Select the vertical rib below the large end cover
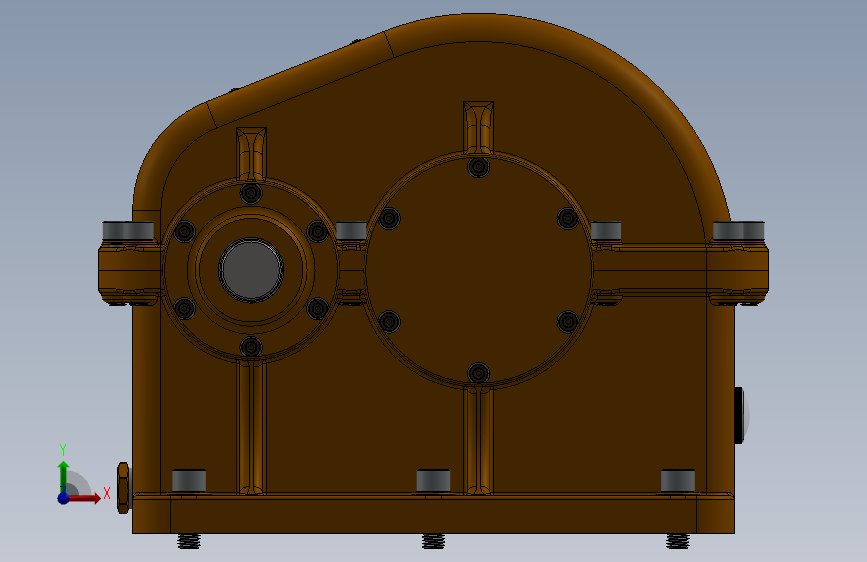This screenshot has height=562, width=867. point(478,440)
